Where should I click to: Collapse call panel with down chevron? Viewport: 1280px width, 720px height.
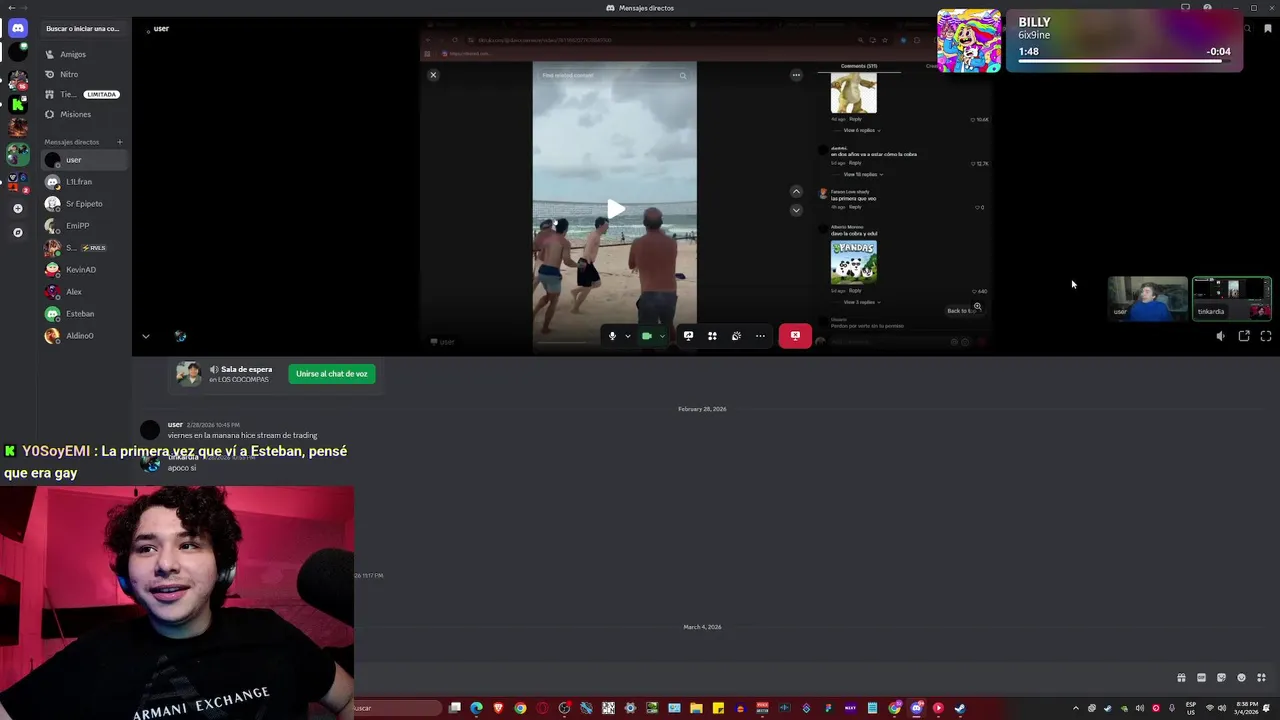[x=145, y=336]
